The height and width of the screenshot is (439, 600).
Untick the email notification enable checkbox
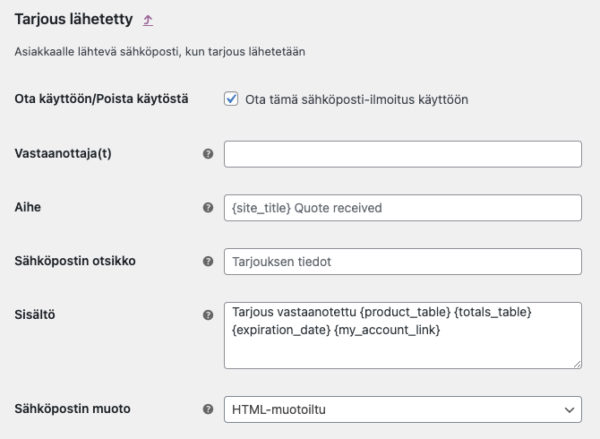point(231,99)
